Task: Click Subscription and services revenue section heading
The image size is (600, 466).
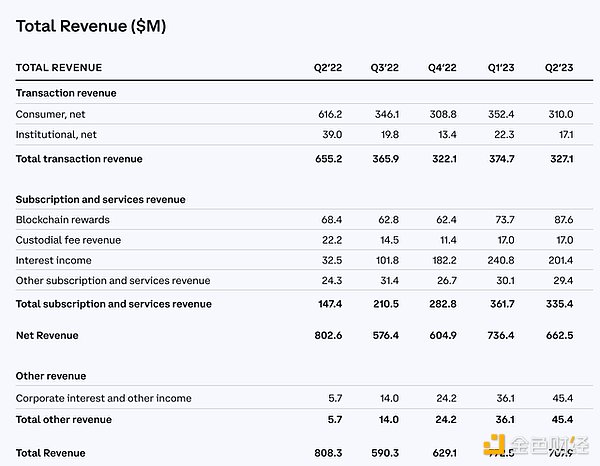Action: point(100,199)
